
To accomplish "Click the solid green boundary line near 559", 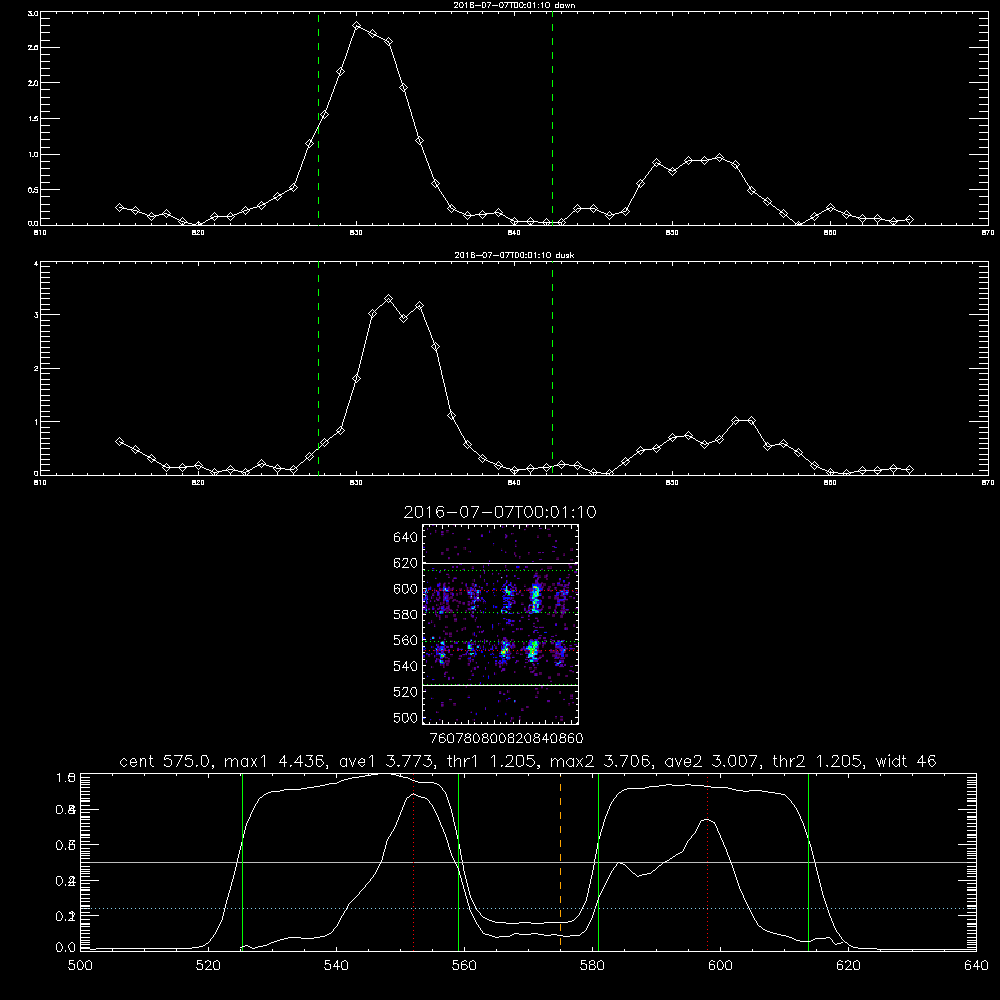I will [459, 861].
